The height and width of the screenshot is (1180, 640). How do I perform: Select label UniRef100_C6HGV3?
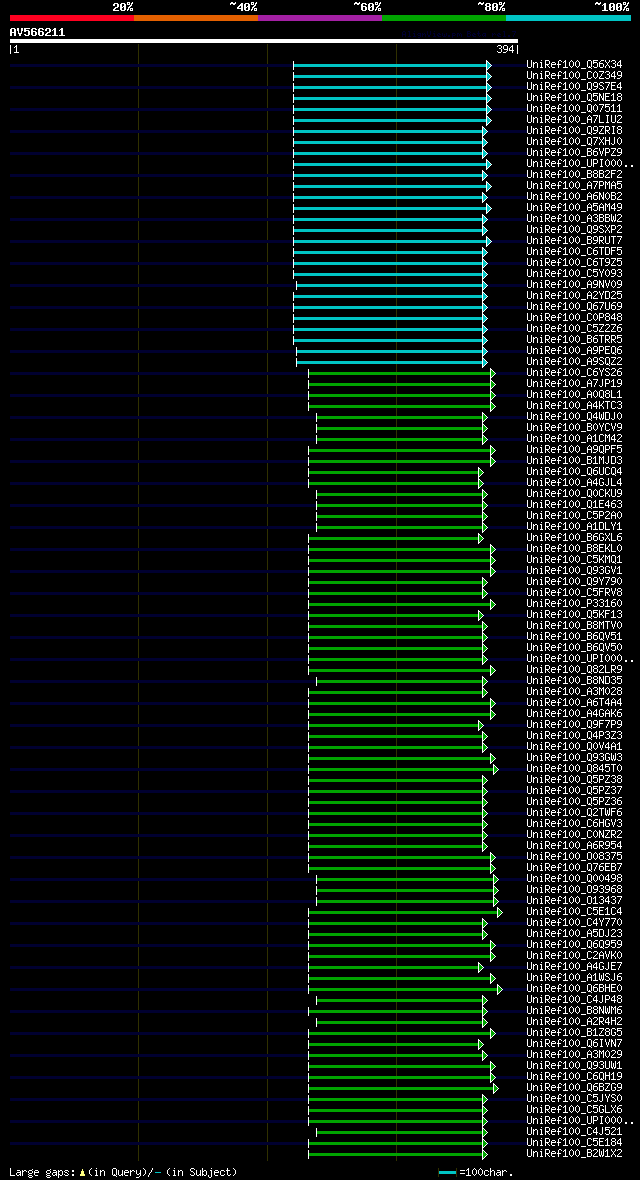[574, 824]
